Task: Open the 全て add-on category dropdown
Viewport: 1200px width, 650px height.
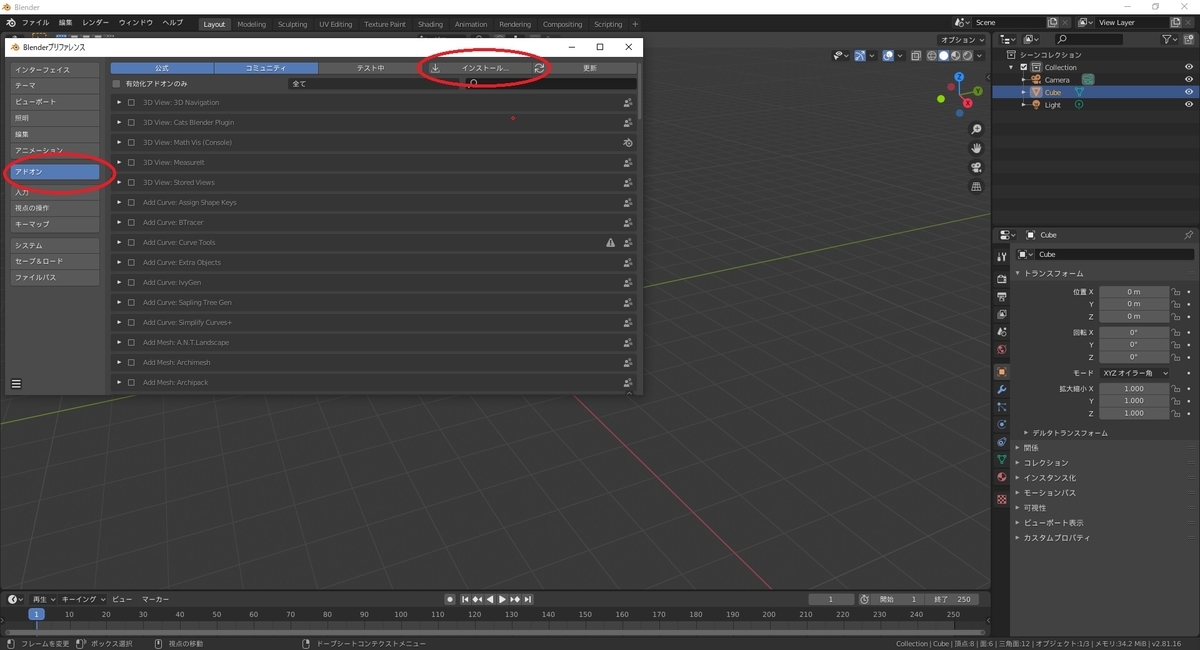Action: pos(375,84)
